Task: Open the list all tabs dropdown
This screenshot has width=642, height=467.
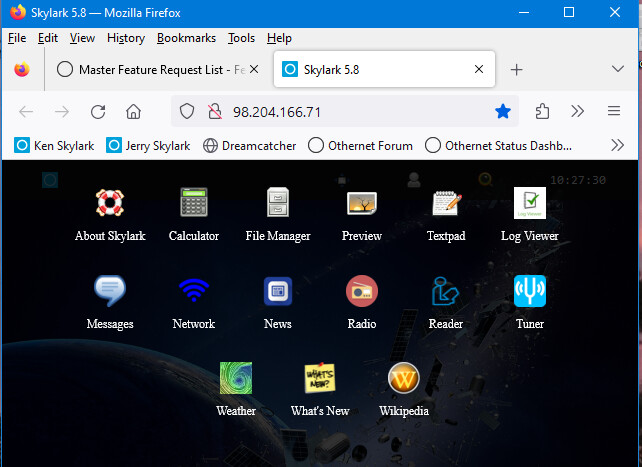Action: tap(618, 69)
